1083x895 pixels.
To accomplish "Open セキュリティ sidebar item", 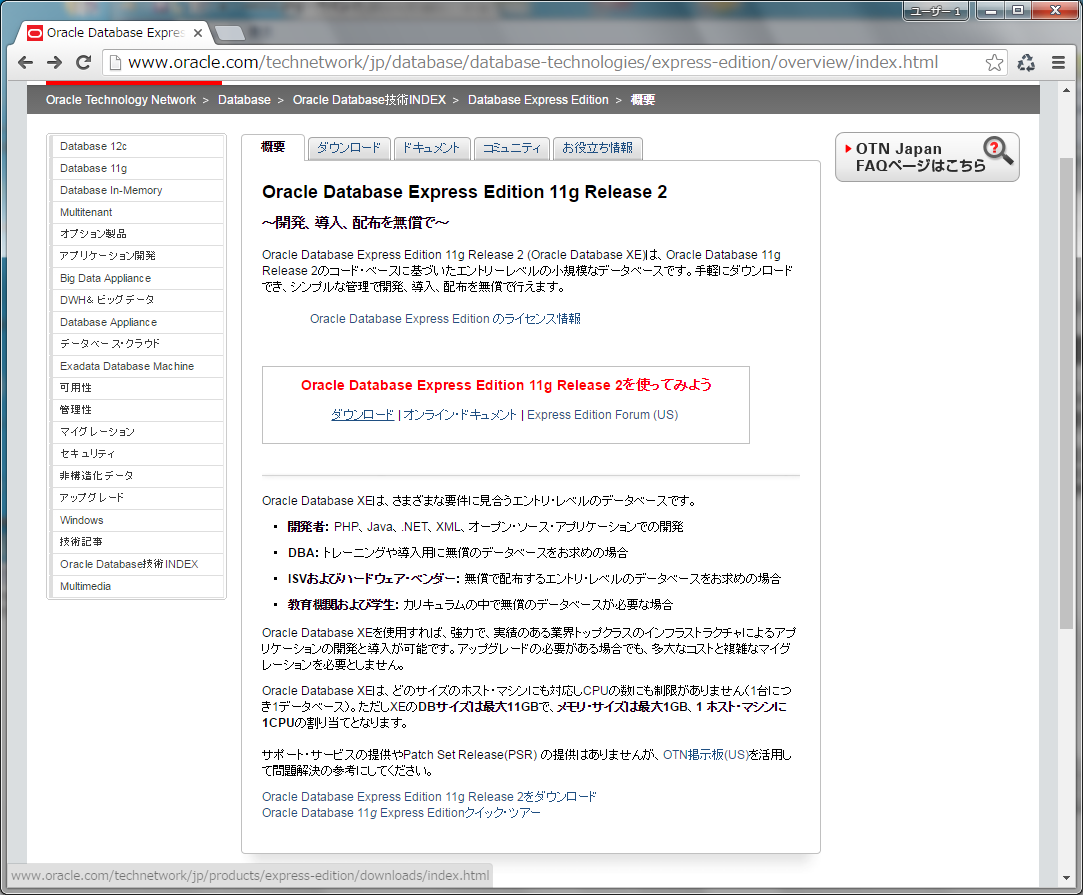I will 138,454.
